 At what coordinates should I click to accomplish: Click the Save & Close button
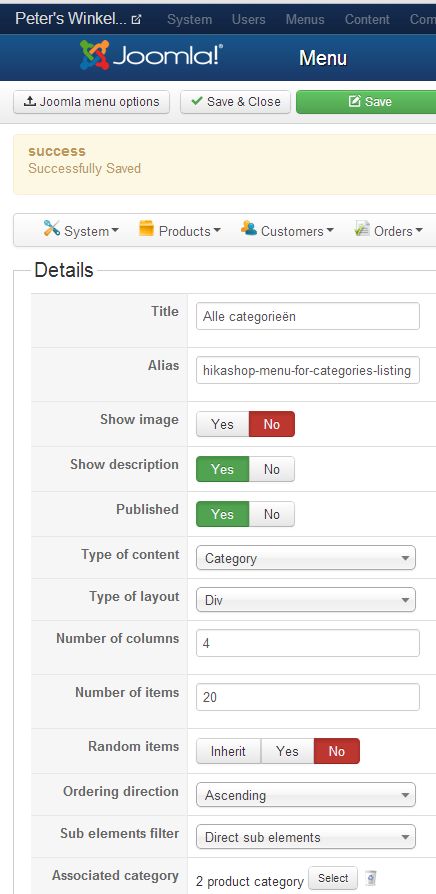(x=235, y=102)
